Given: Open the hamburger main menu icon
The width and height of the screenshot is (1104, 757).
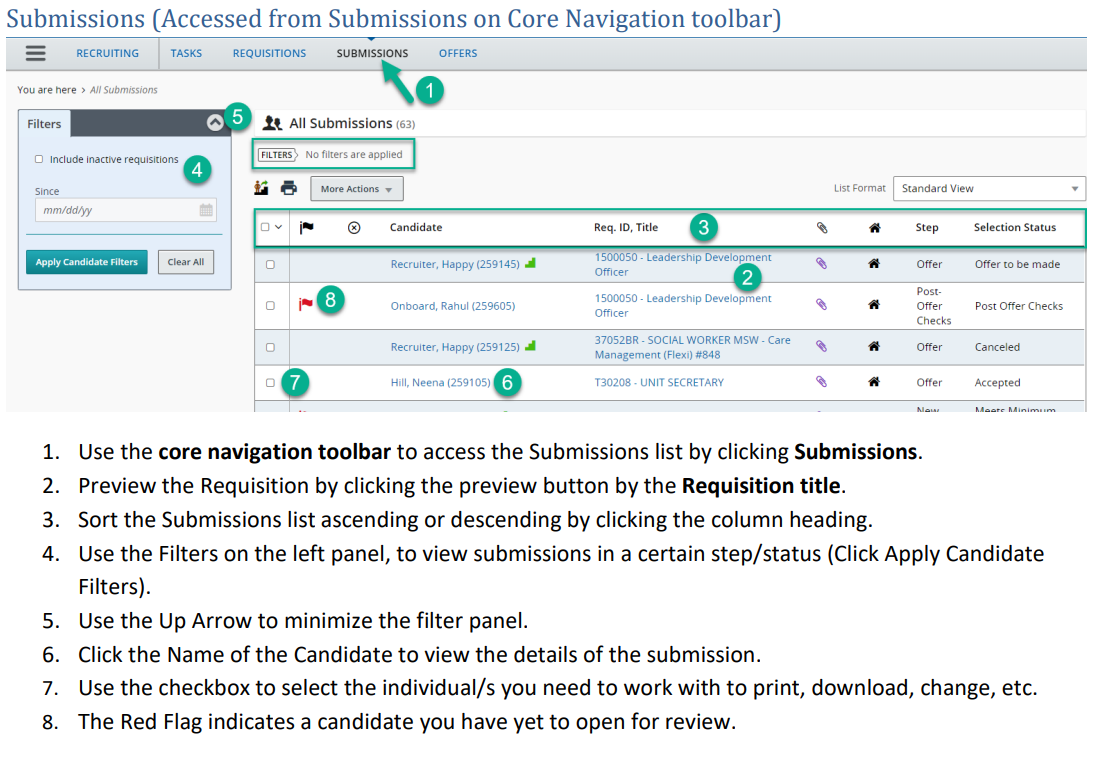Looking at the screenshot, I should tap(35, 53).
